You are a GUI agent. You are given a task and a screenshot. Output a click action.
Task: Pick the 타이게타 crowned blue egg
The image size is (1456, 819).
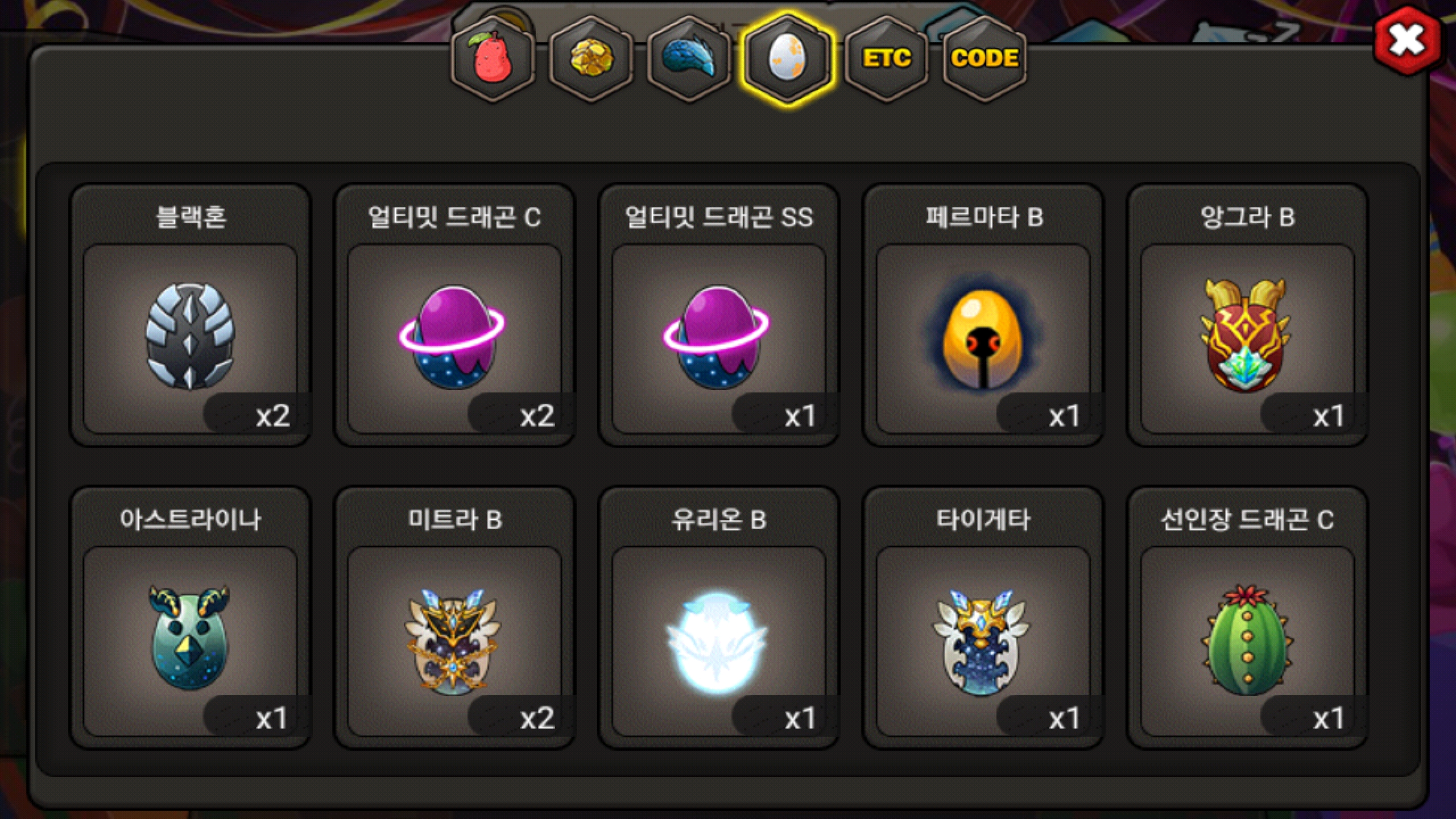[983, 641]
